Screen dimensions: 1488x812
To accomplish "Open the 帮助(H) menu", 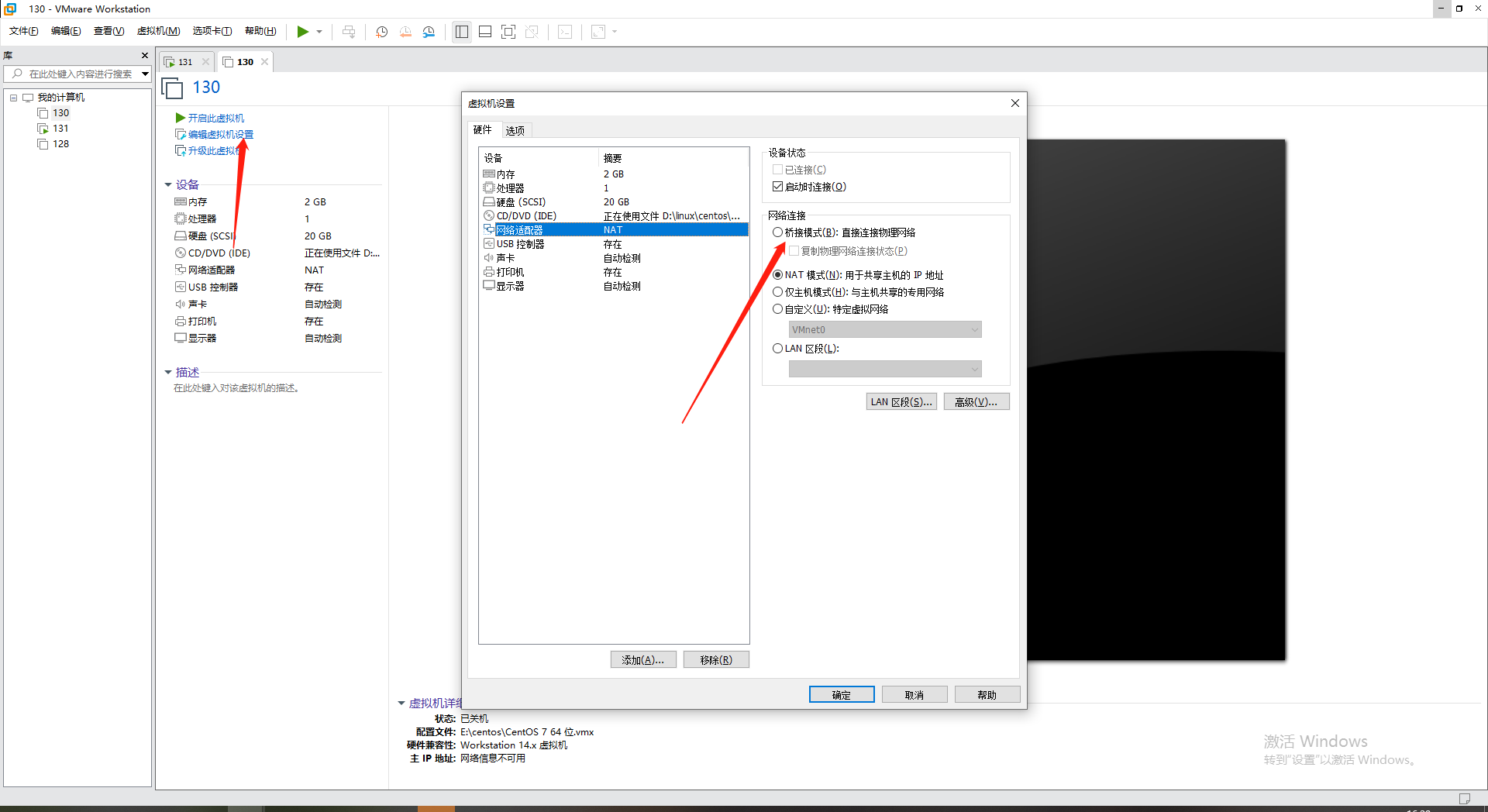I will pyautogui.click(x=260, y=31).
